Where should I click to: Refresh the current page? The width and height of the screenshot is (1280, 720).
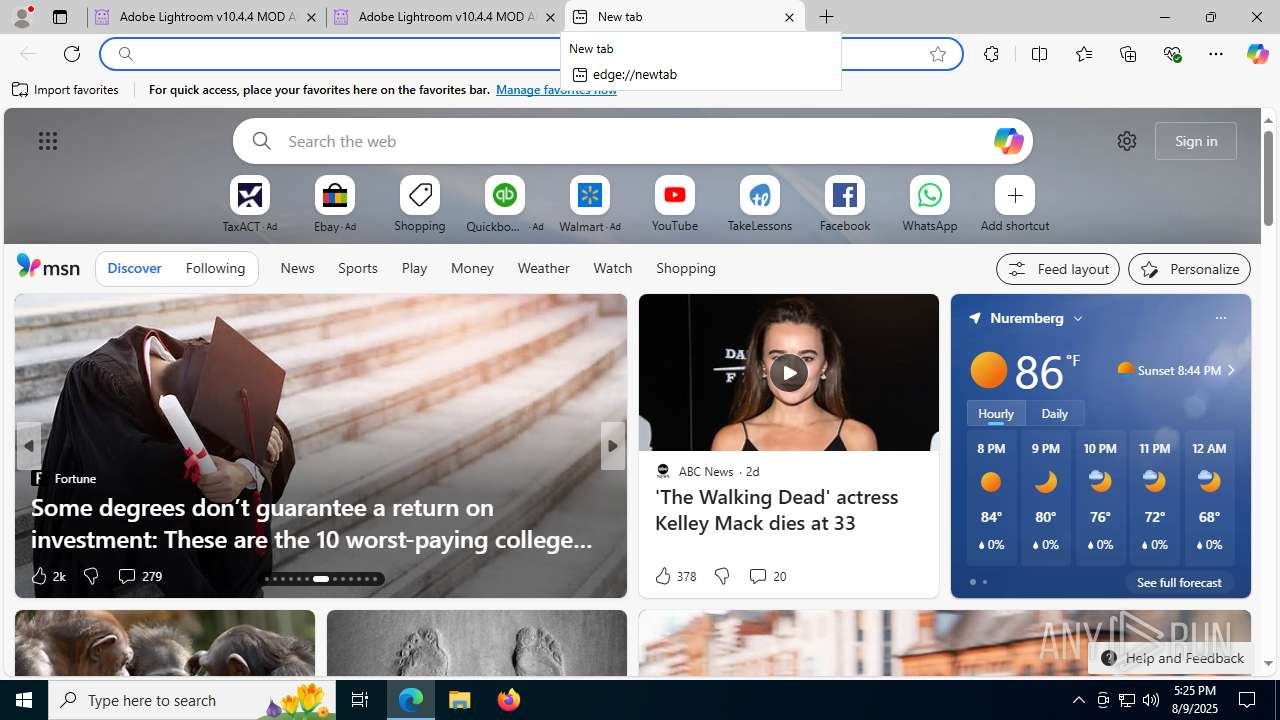click(x=72, y=54)
